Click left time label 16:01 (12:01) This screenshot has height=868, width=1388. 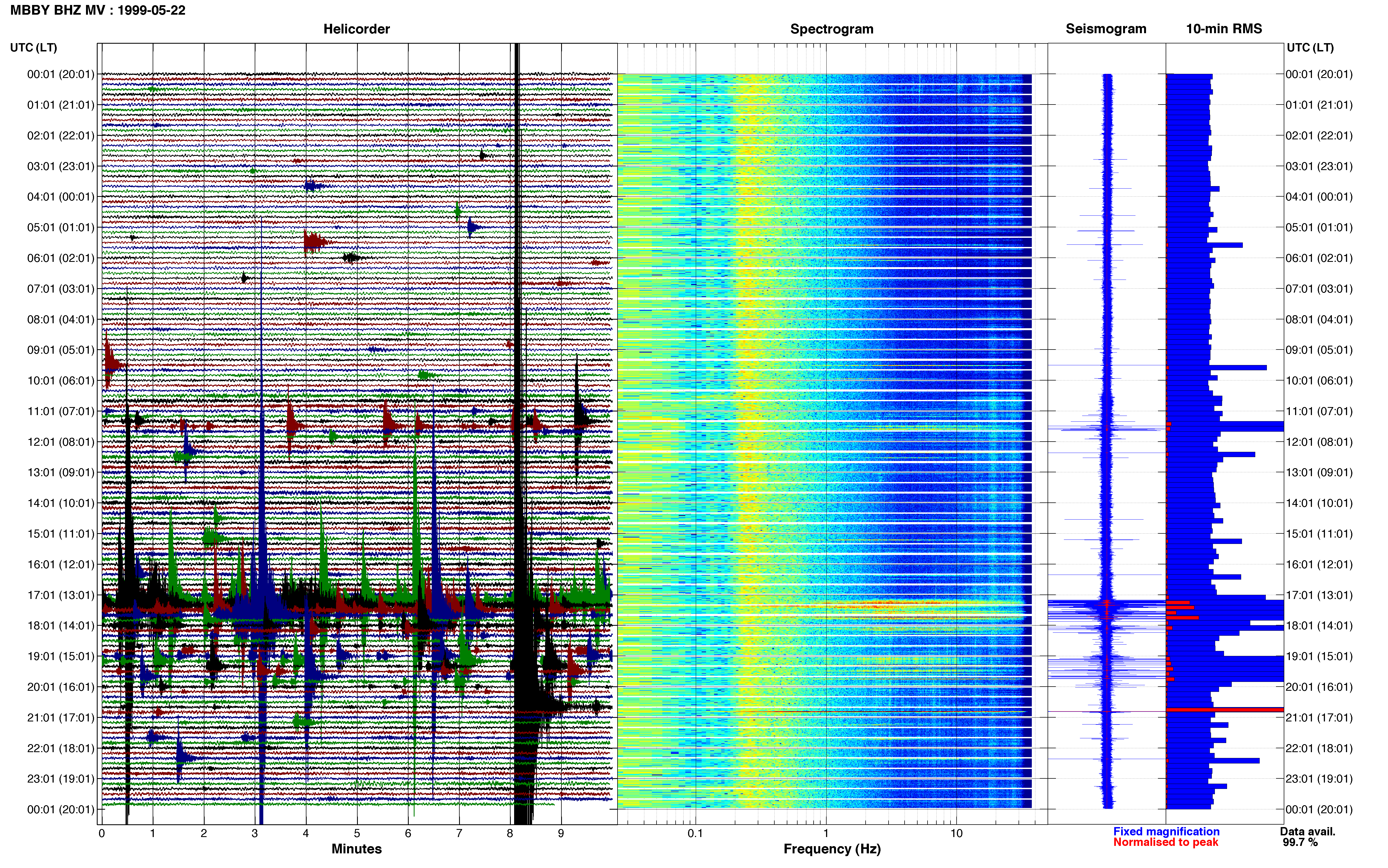pyautogui.click(x=61, y=564)
